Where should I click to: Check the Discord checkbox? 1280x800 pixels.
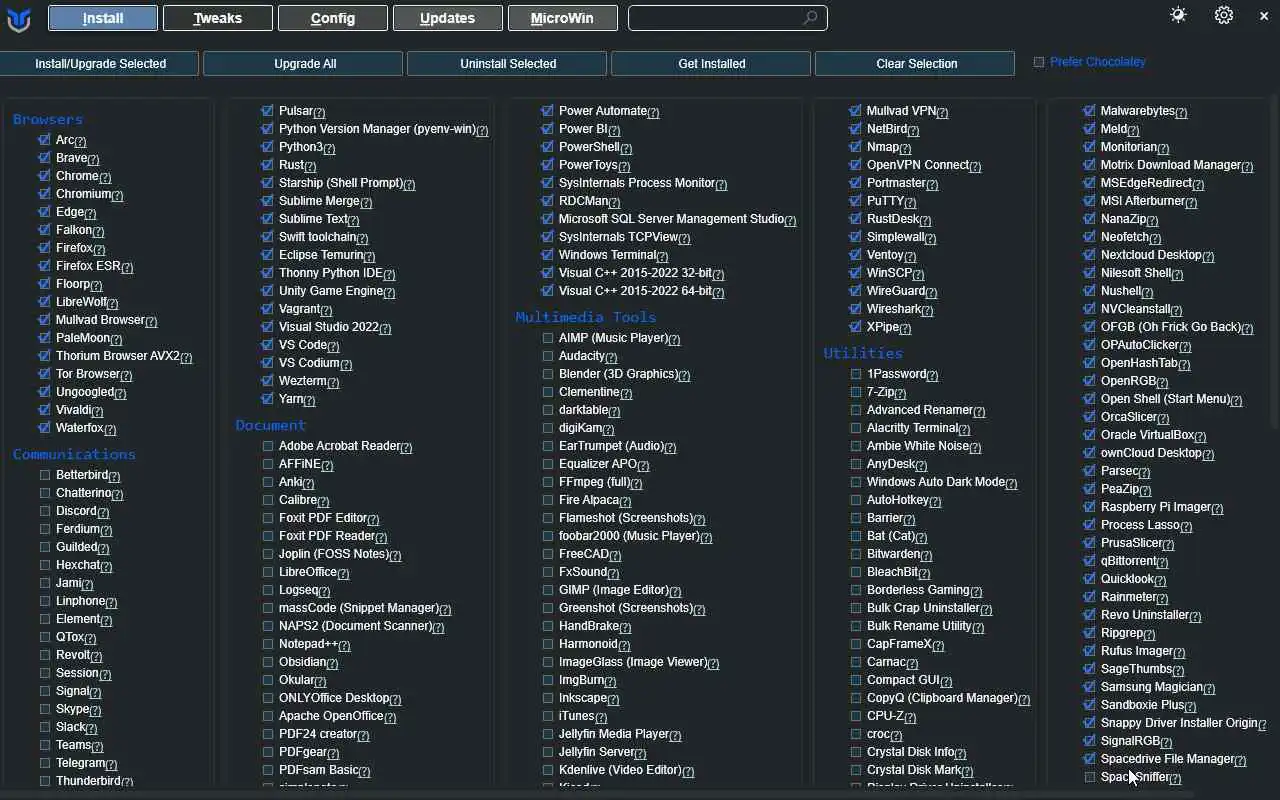coord(45,511)
